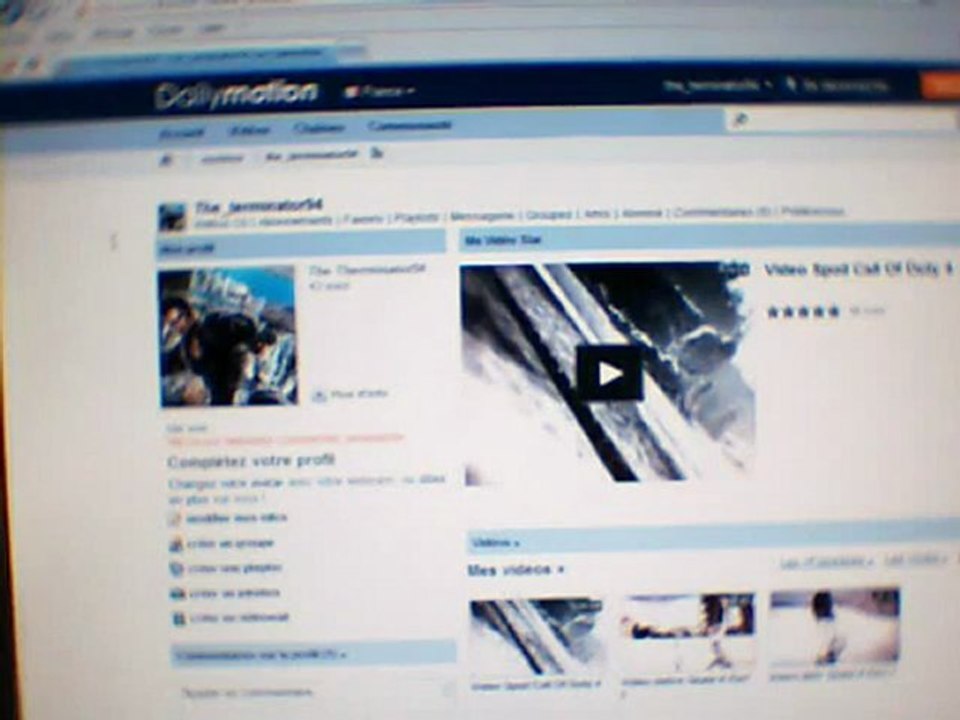Open the Chaînes navigation tab

coord(318,128)
